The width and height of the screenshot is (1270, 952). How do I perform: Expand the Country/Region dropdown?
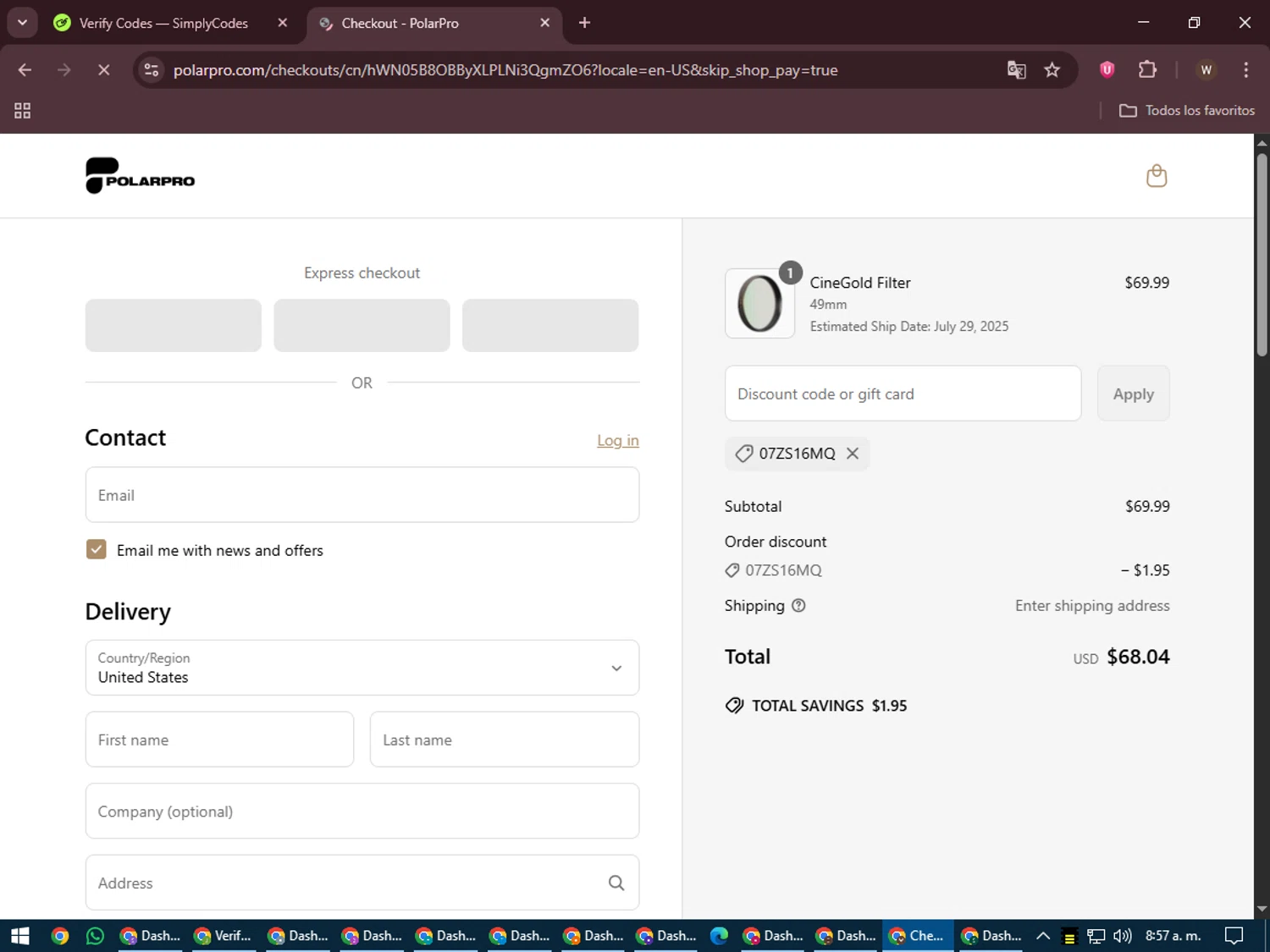(362, 668)
